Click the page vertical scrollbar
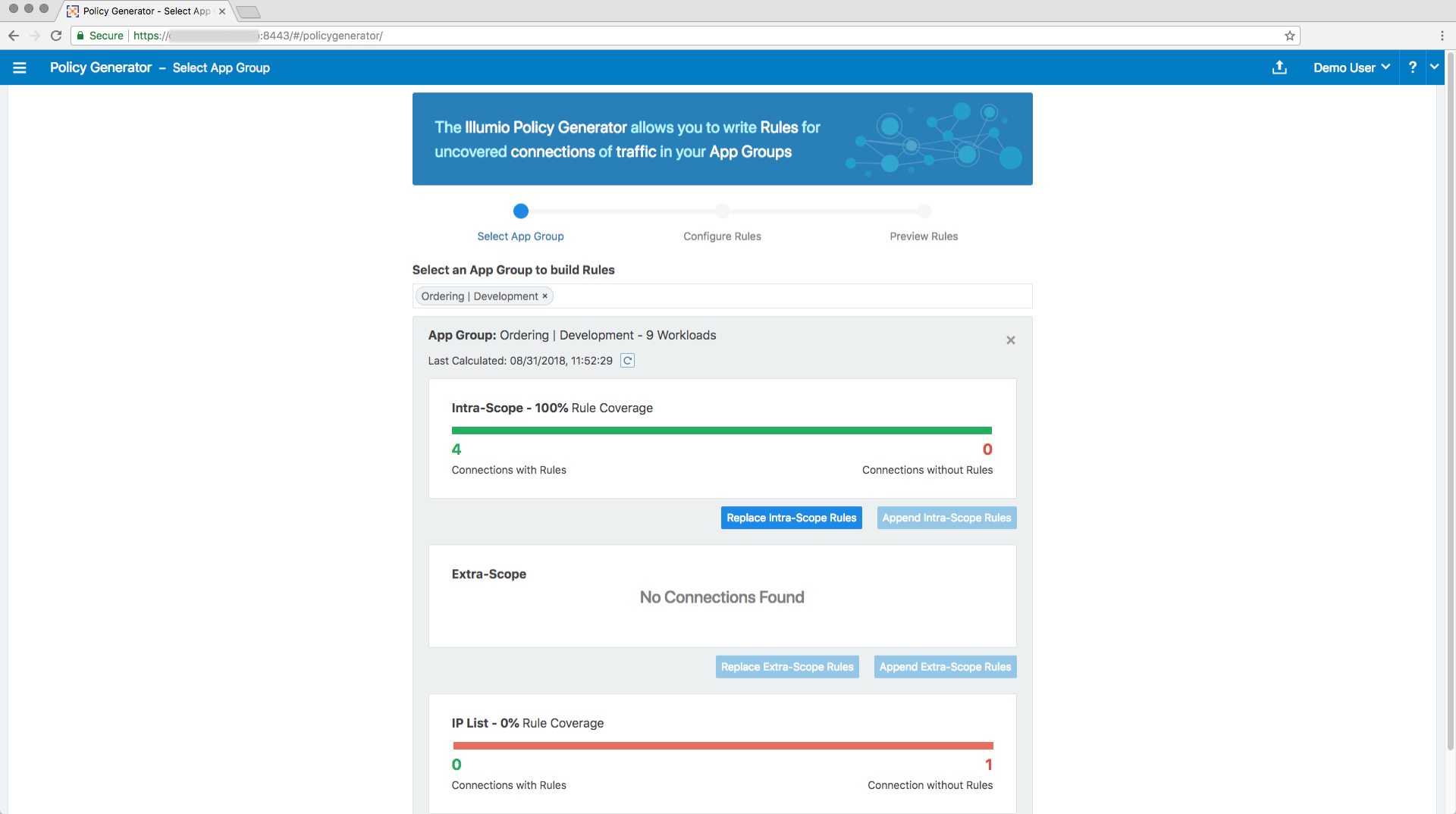This screenshot has width=1456, height=814. tap(1451, 402)
